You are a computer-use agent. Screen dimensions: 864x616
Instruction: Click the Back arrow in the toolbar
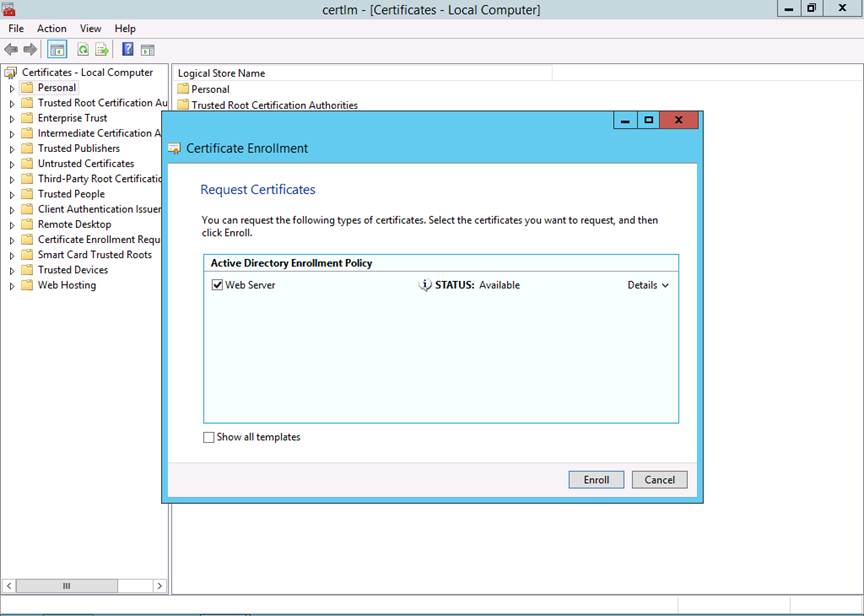(x=11, y=49)
